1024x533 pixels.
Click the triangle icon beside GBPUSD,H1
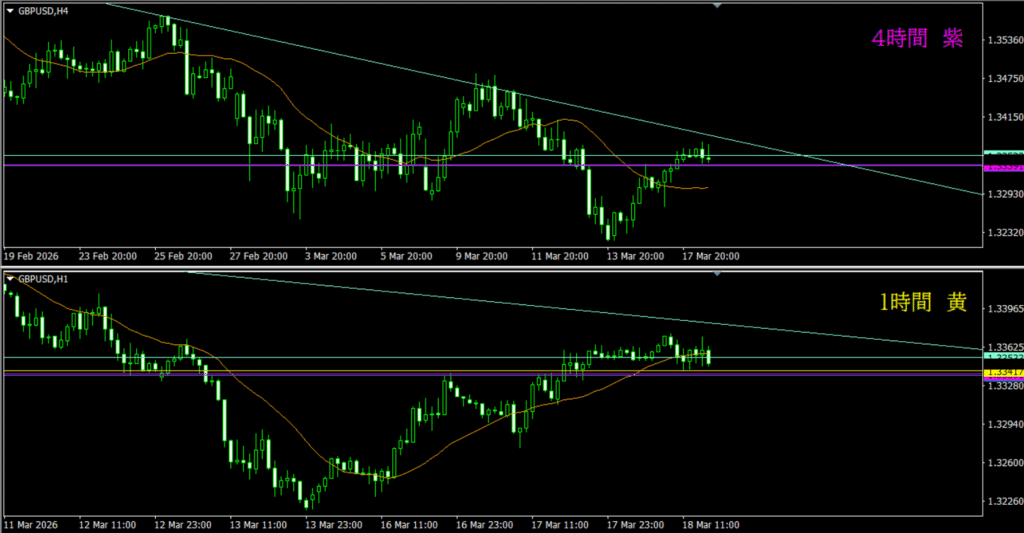click(10, 276)
